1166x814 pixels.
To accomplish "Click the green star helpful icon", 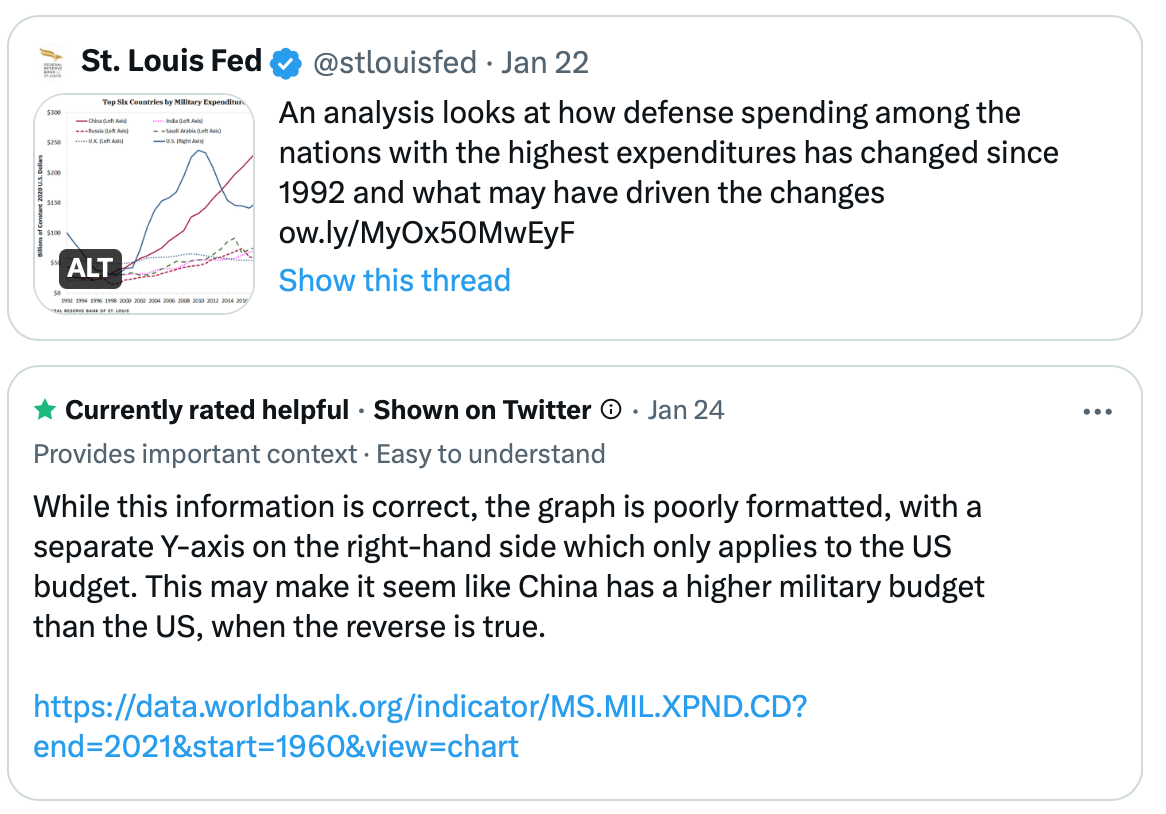I will click(x=45, y=410).
